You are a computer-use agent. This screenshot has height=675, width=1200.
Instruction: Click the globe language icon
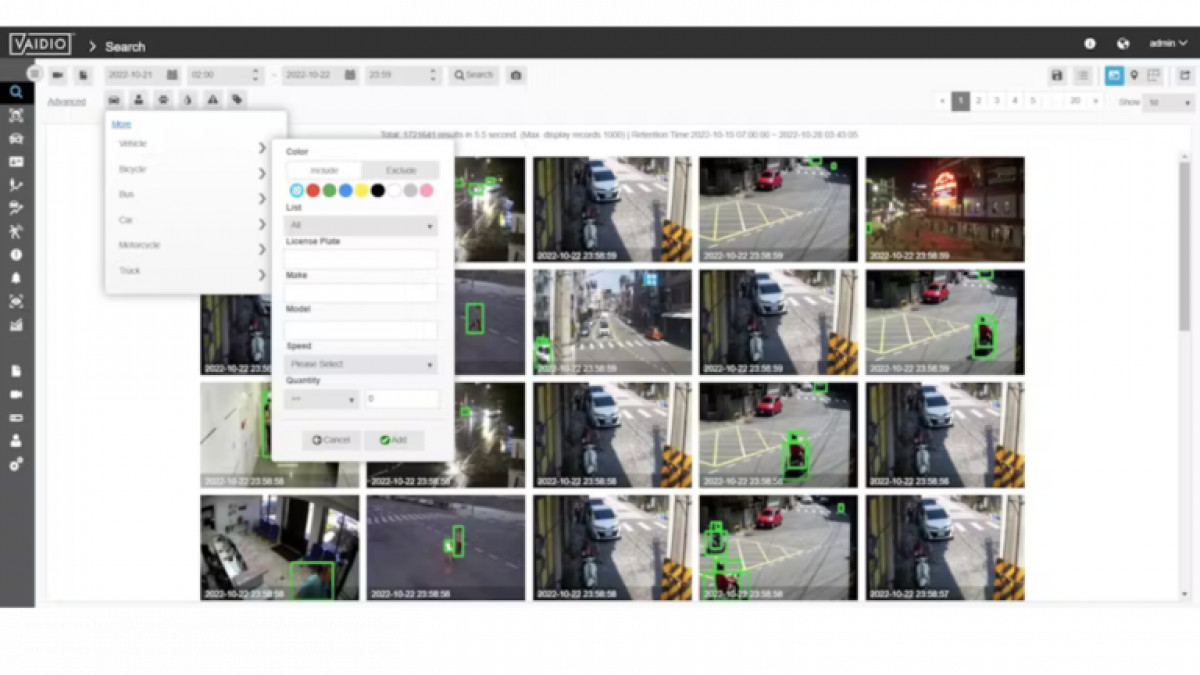point(1123,44)
